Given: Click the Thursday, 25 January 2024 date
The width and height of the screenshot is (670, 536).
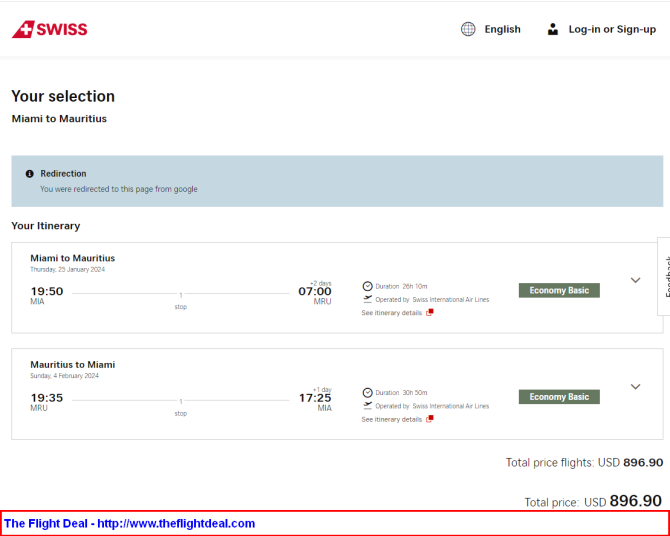Looking at the screenshot, I should click(x=68, y=269).
